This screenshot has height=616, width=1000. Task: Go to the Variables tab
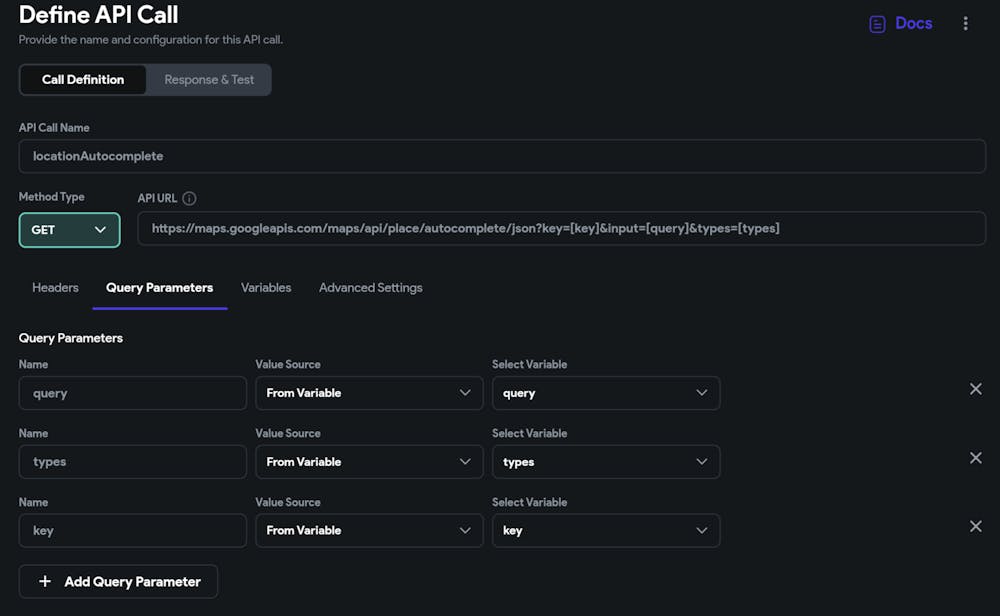[x=266, y=288]
